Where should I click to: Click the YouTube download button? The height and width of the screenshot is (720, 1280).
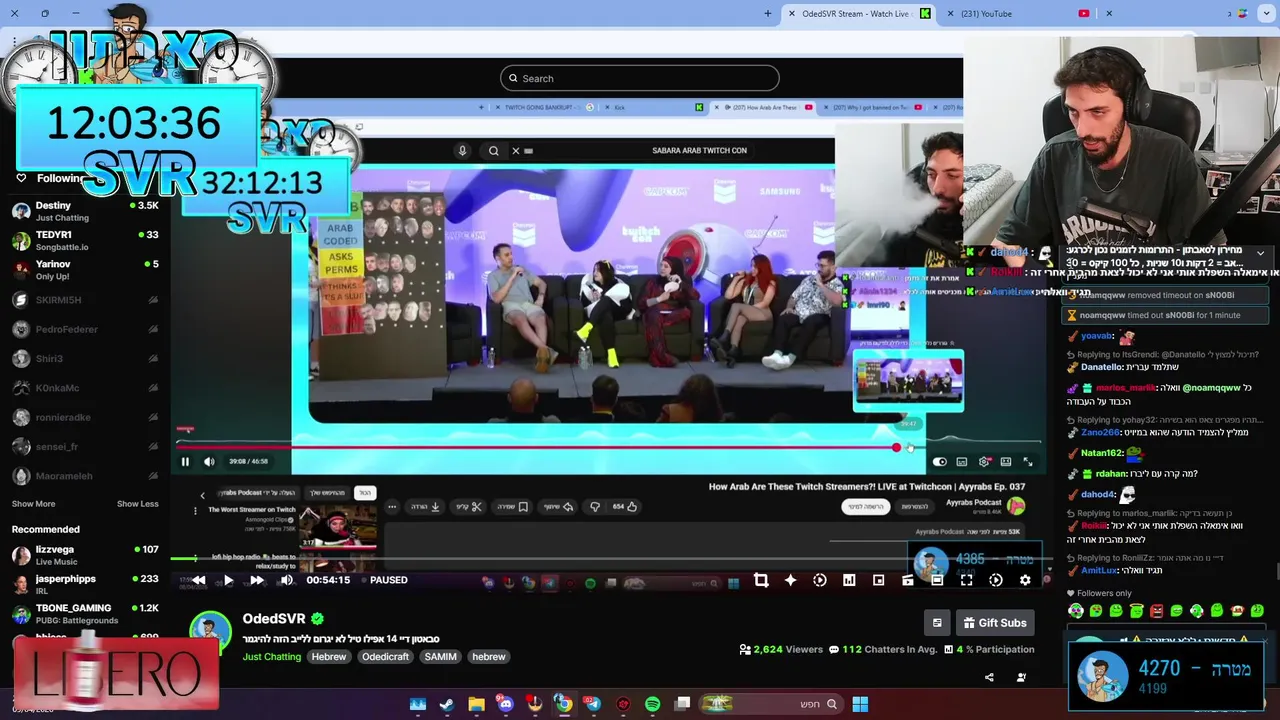click(x=426, y=507)
